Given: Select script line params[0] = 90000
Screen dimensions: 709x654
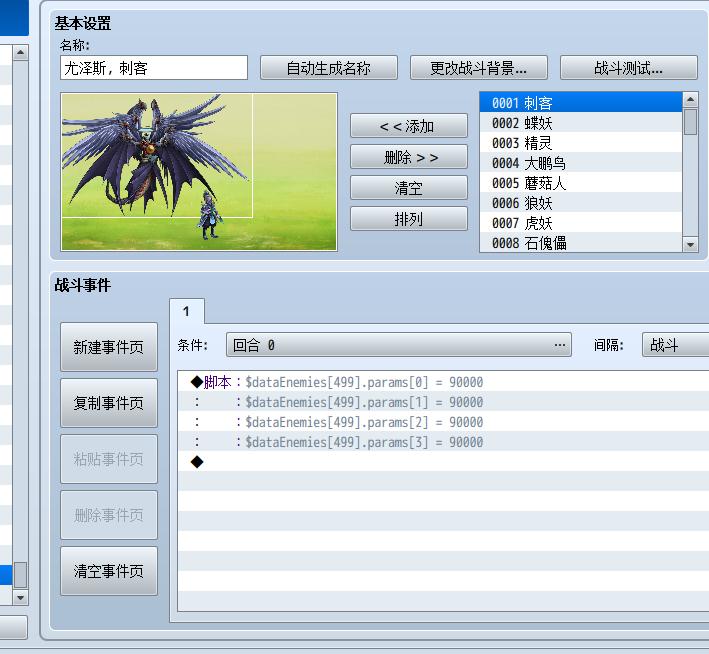Looking at the screenshot, I should point(443,382).
